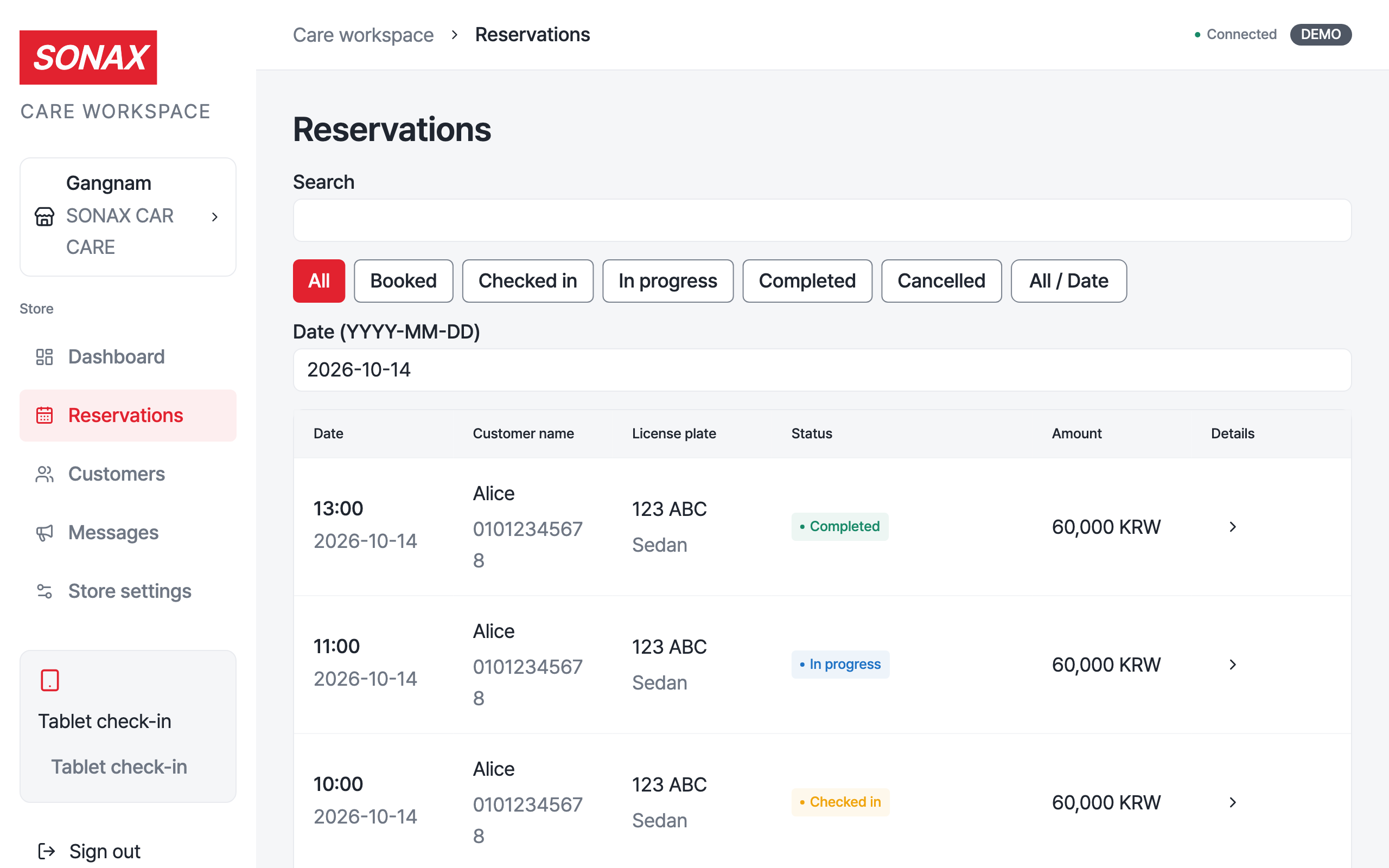Click 123 ABC plate in 13:00 row
The height and width of the screenshot is (868, 1389).
click(669, 509)
